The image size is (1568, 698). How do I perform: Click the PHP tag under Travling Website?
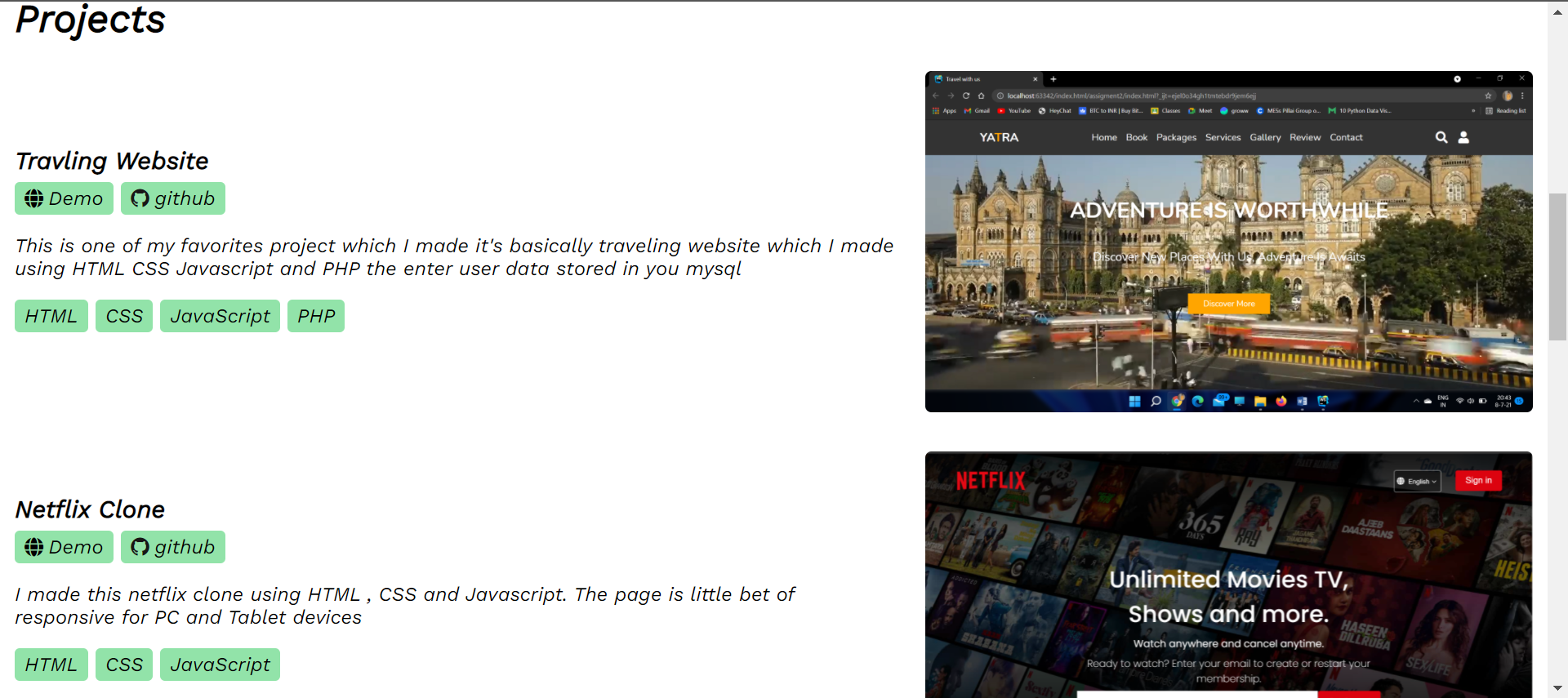[316, 316]
